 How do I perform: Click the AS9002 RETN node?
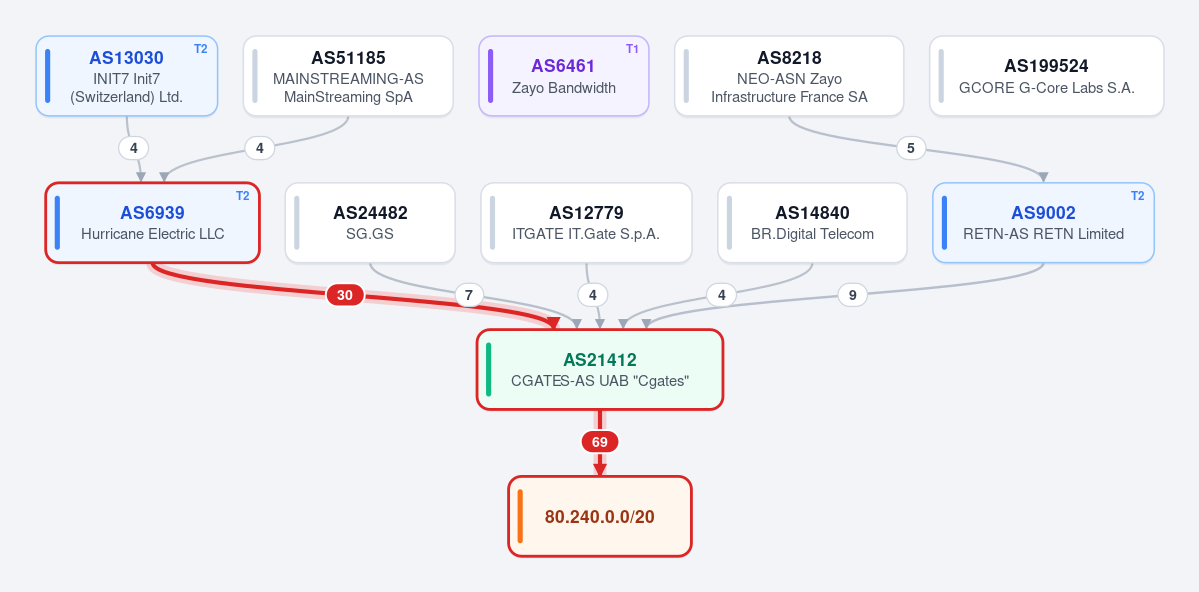[1044, 223]
